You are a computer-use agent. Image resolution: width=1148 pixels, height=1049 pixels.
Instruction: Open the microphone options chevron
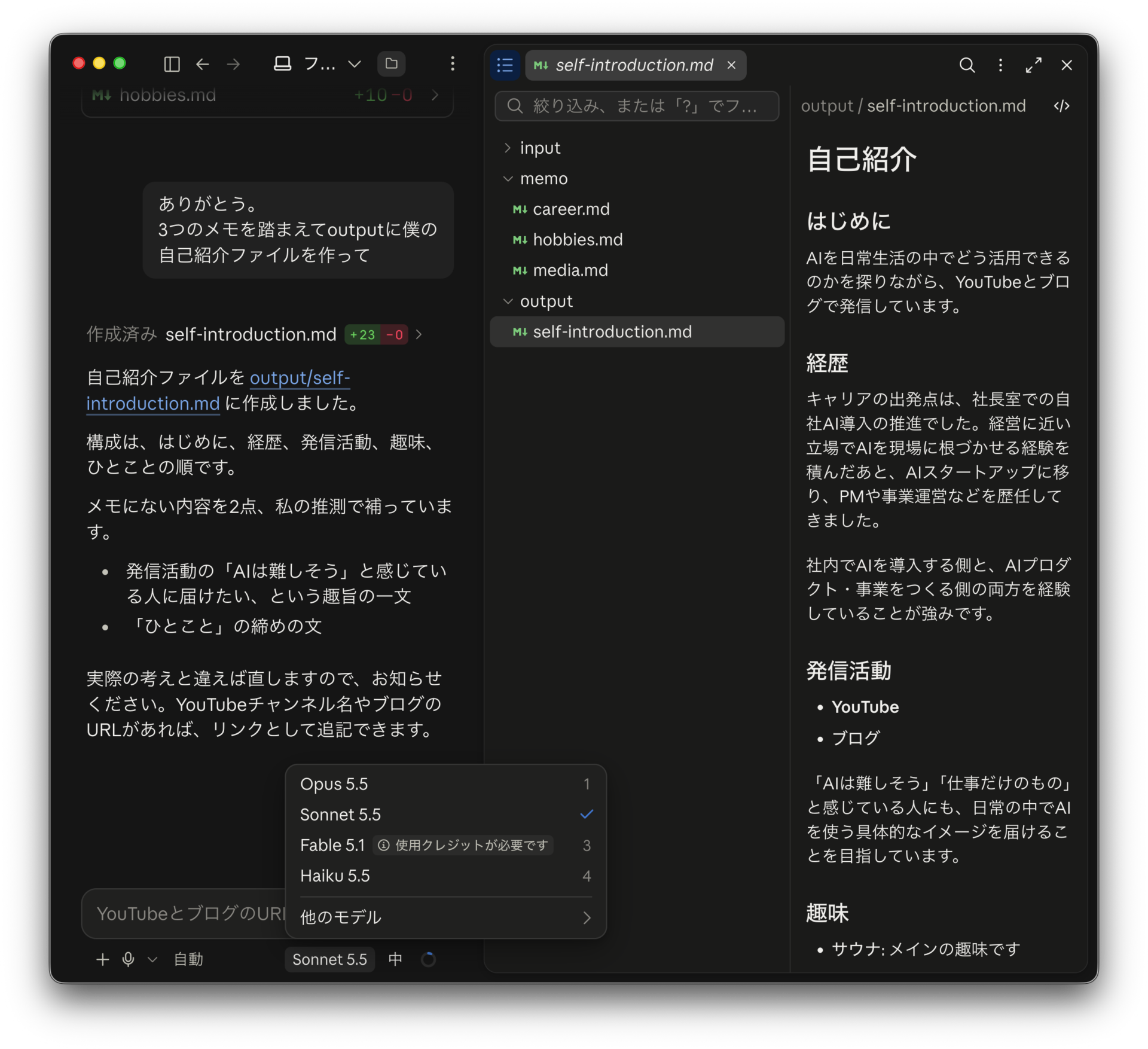pyautogui.click(x=152, y=959)
